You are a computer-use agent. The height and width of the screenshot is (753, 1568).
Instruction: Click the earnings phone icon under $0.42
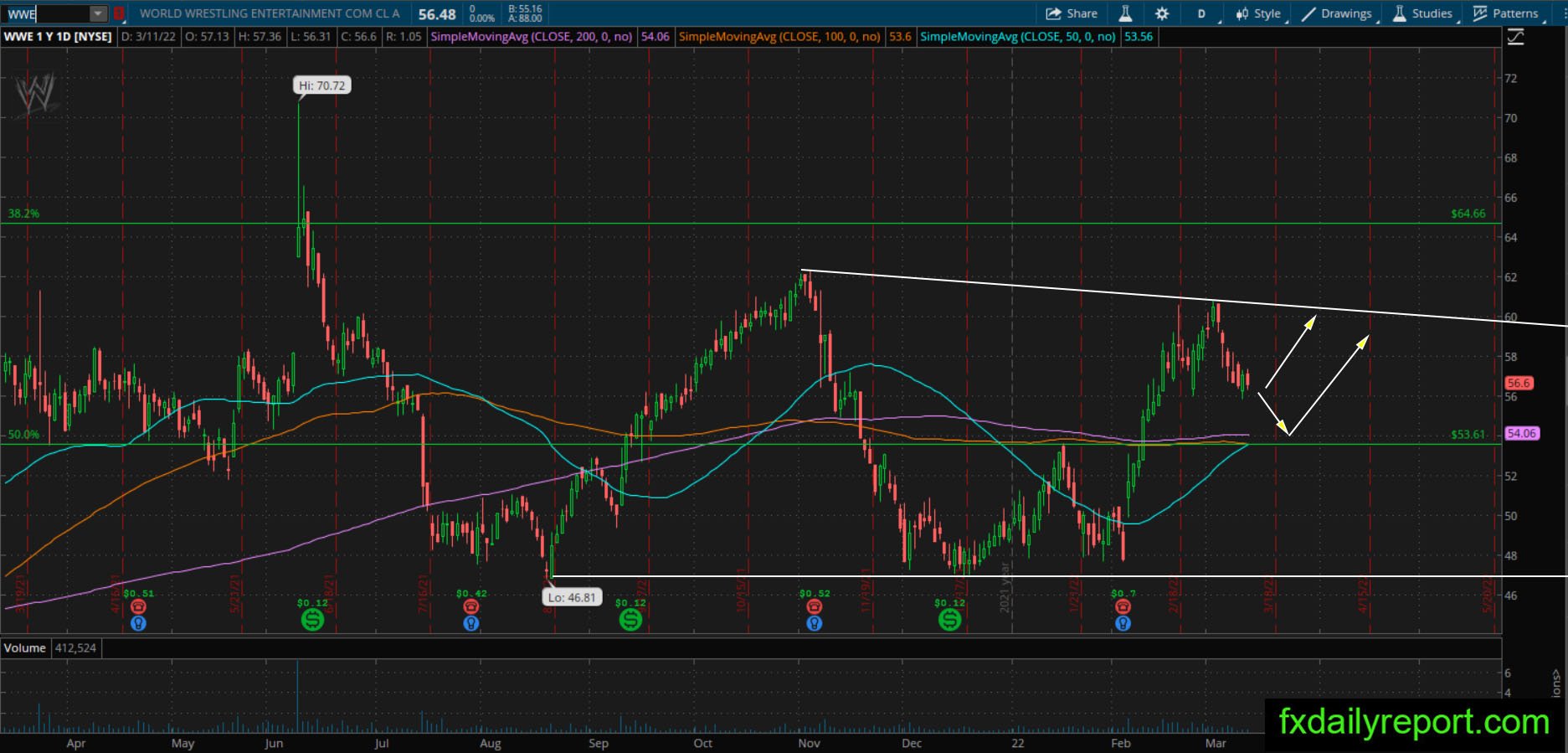click(x=471, y=606)
